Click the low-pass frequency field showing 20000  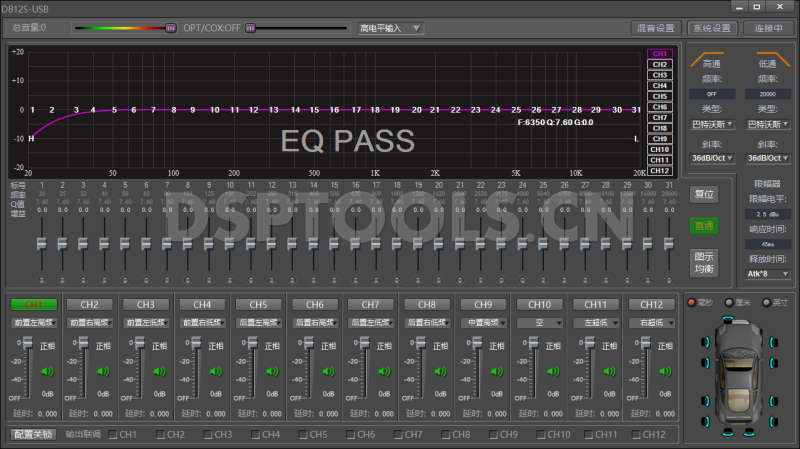click(x=769, y=93)
